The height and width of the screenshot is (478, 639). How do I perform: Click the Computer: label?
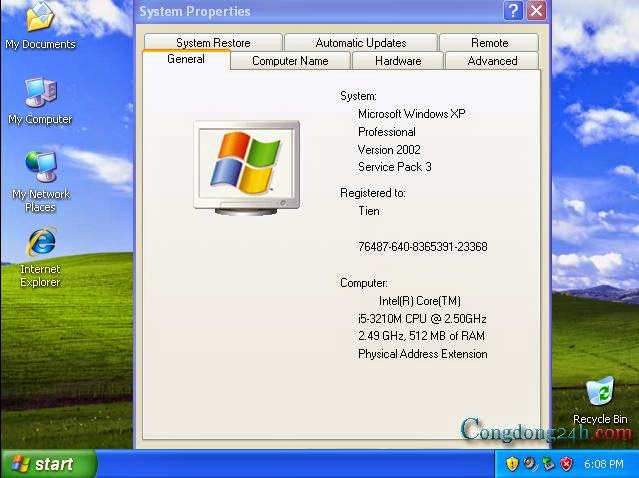pyautogui.click(x=364, y=283)
